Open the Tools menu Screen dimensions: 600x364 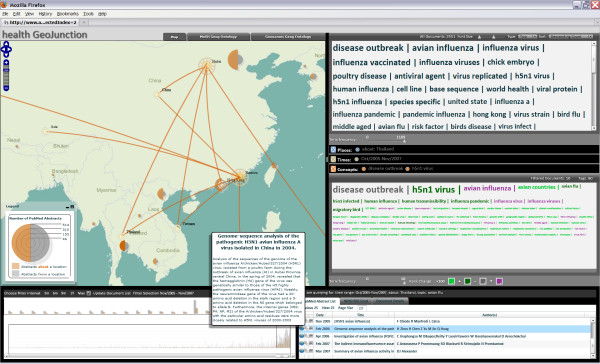click(x=88, y=14)
